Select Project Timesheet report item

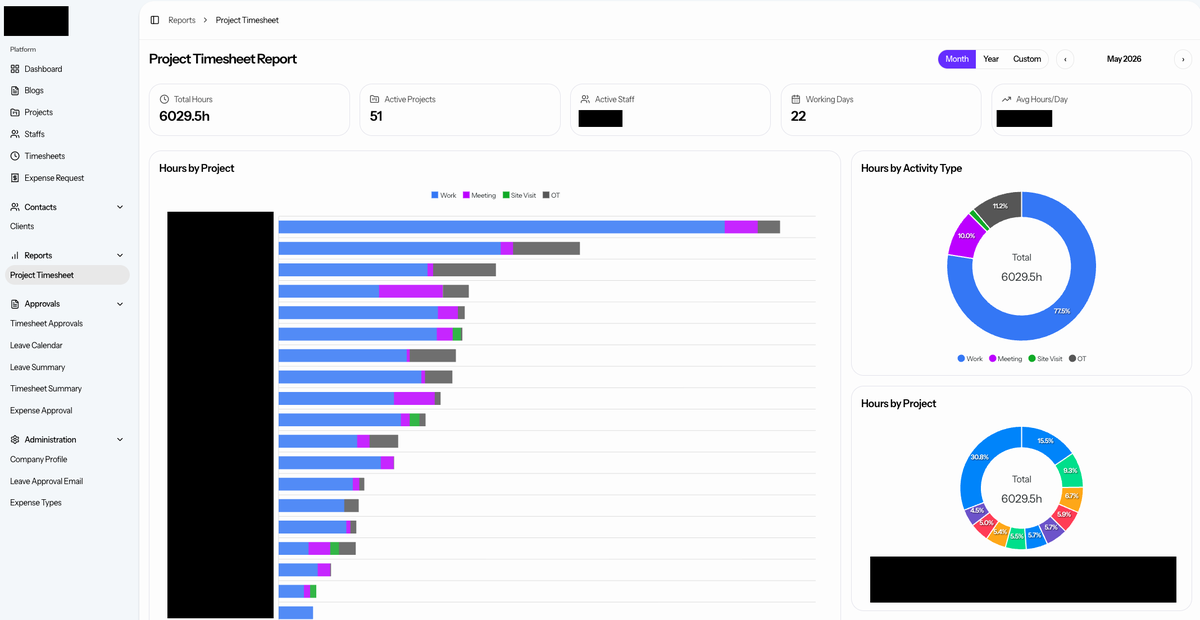point(65,275)
